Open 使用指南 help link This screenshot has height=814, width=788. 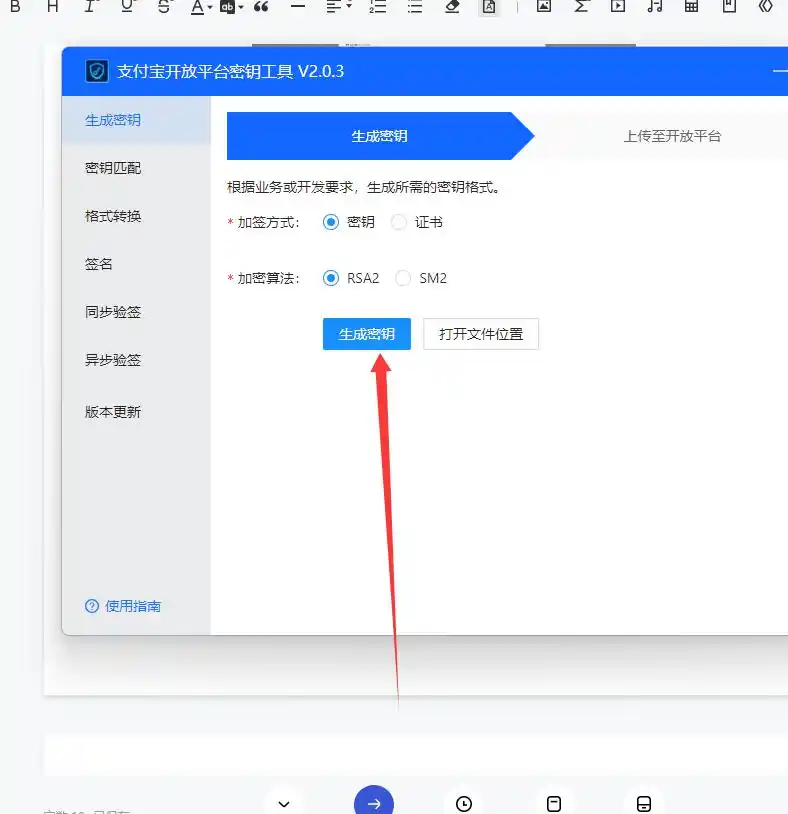[133, 606]
